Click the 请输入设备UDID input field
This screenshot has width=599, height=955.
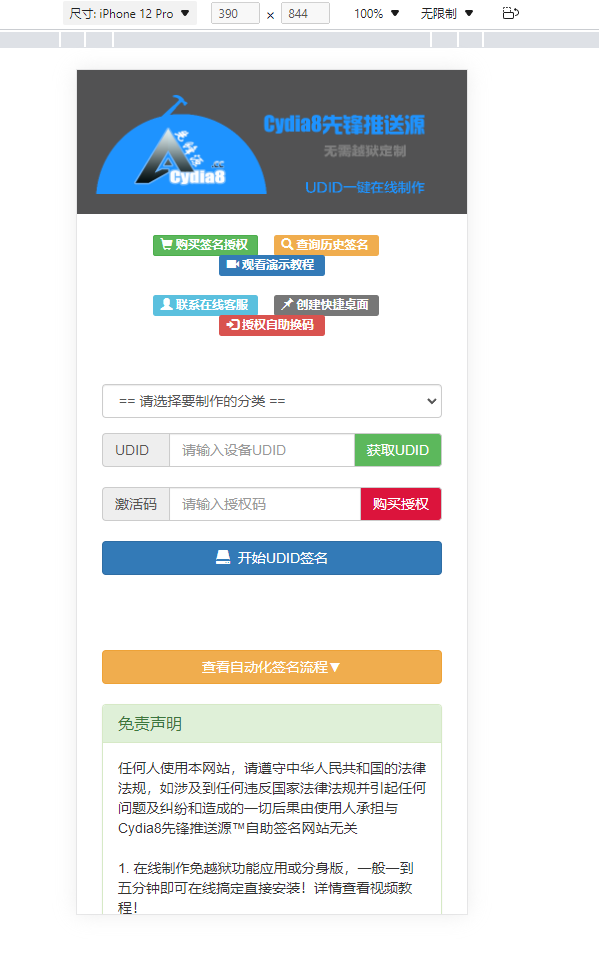click(x=262, y=450)
